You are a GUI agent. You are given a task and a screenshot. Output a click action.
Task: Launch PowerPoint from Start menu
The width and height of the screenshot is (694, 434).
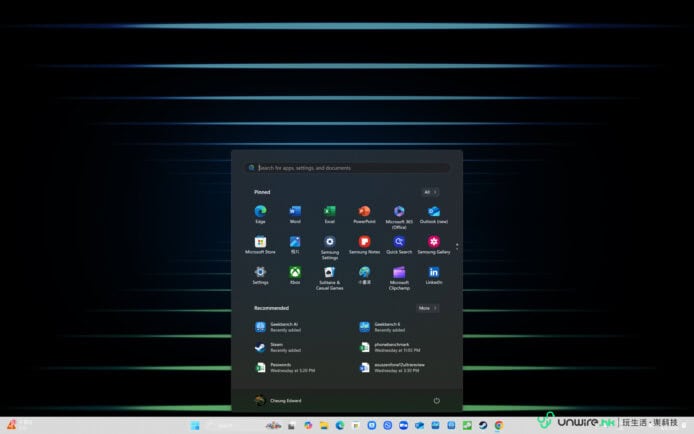364,212
